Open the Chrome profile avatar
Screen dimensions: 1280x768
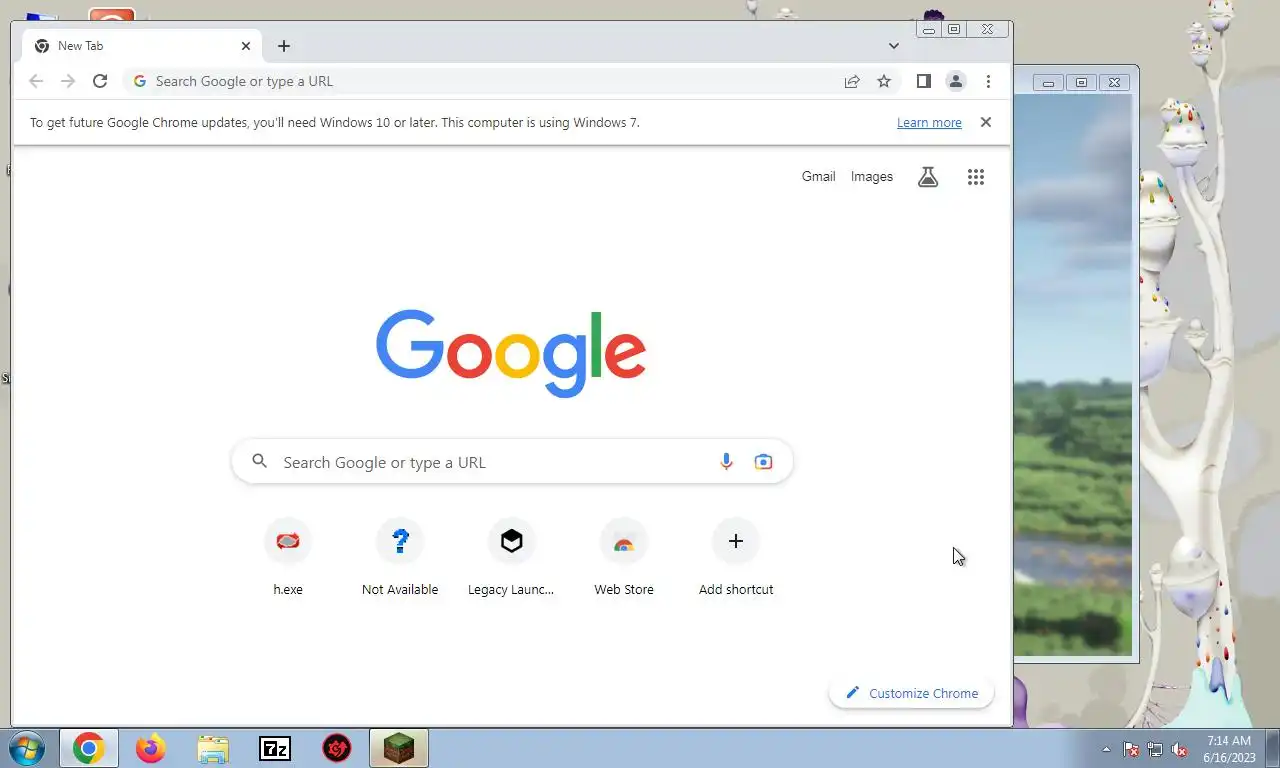coord(956,81)
